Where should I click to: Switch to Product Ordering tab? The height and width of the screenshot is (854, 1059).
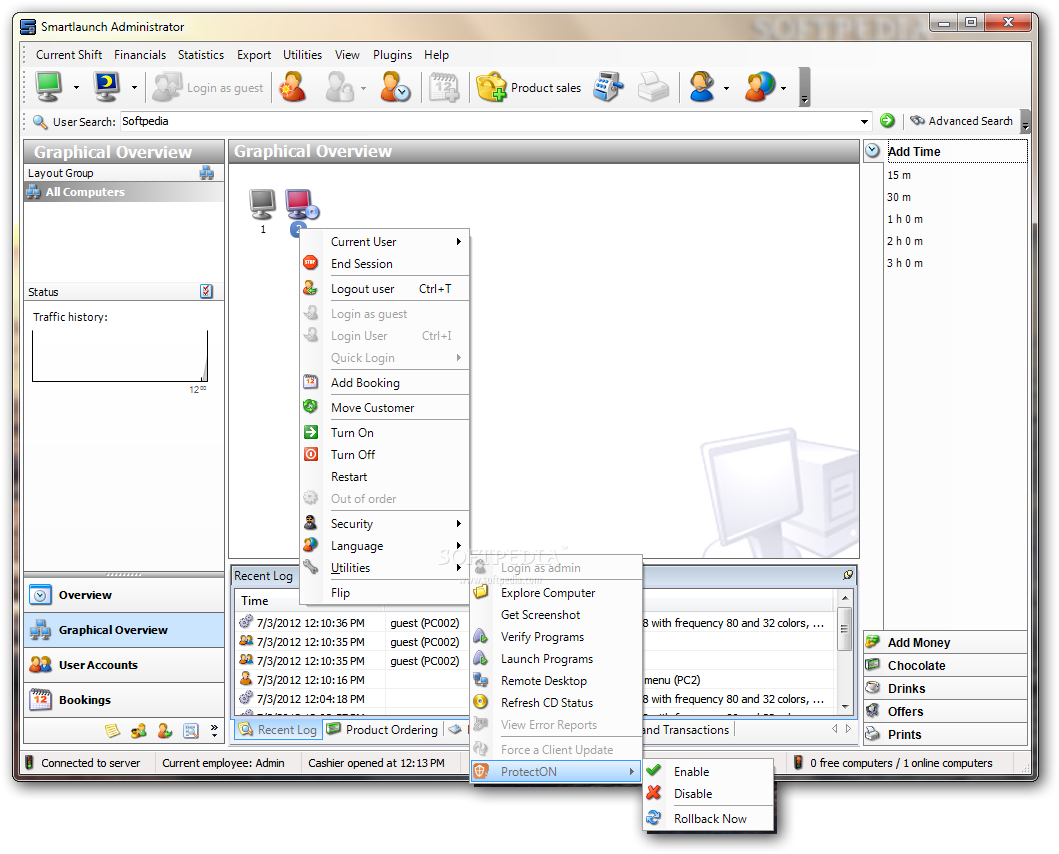382,730
